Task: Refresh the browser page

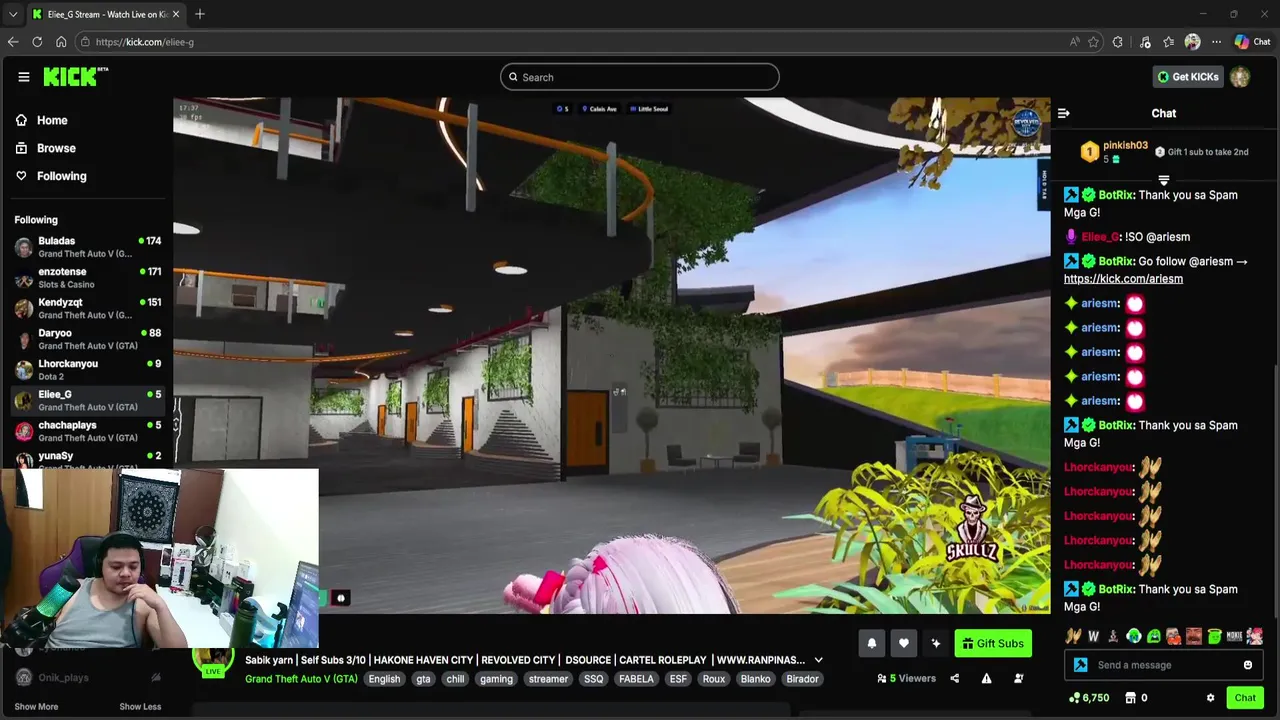Action: 37,42
